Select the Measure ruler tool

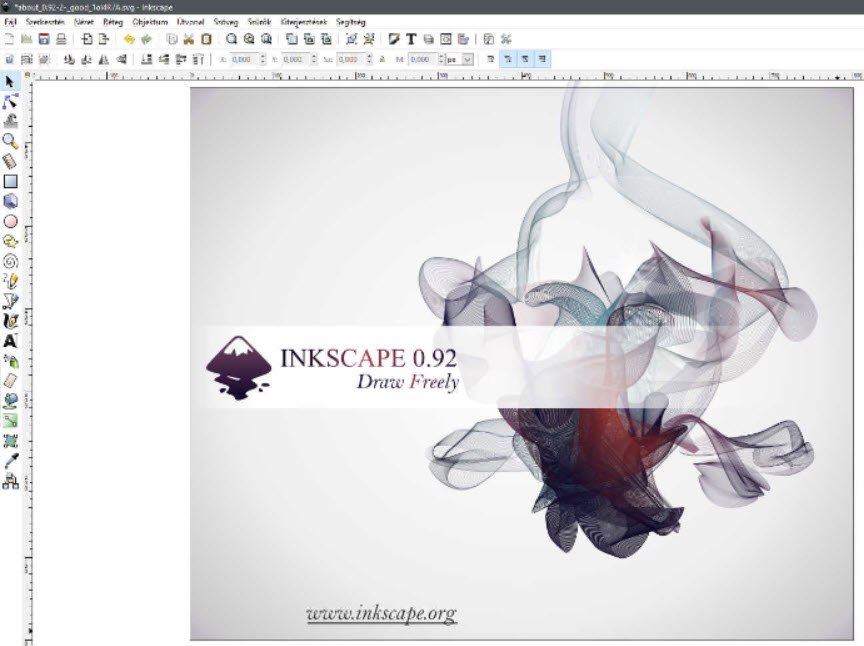[10, 161]
